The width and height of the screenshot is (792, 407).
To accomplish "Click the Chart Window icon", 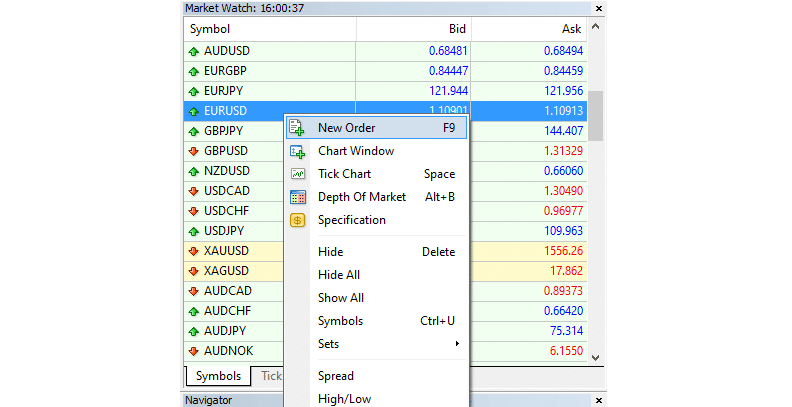I will (x=297, y=151).
